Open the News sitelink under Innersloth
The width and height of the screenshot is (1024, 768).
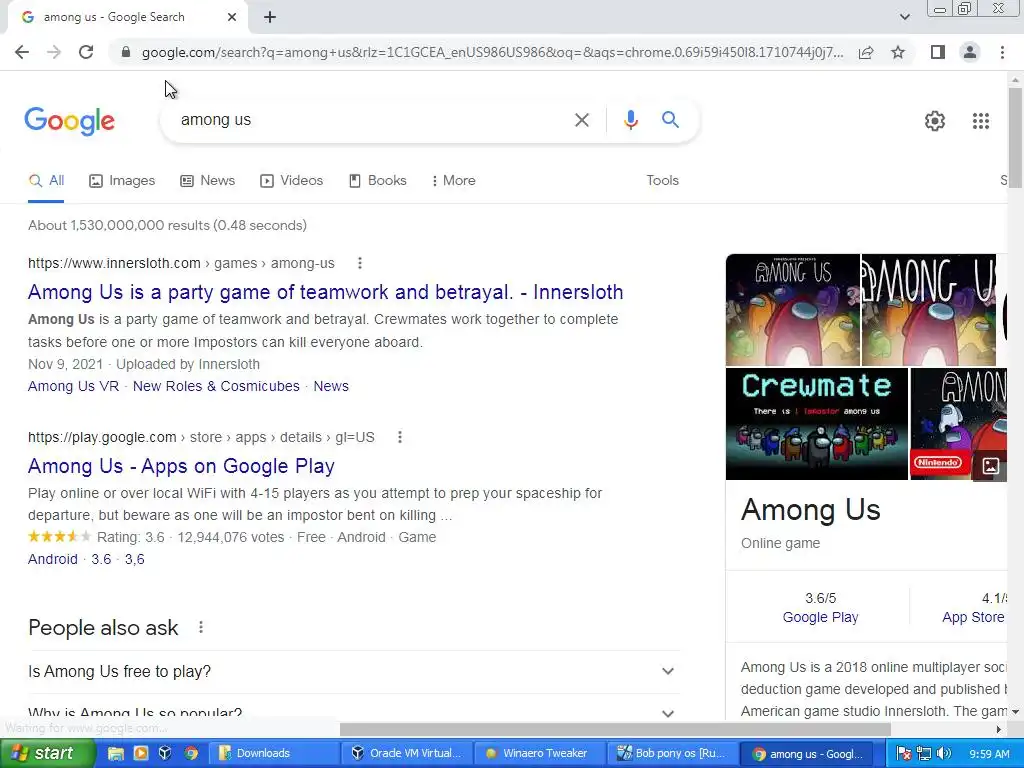331,386
